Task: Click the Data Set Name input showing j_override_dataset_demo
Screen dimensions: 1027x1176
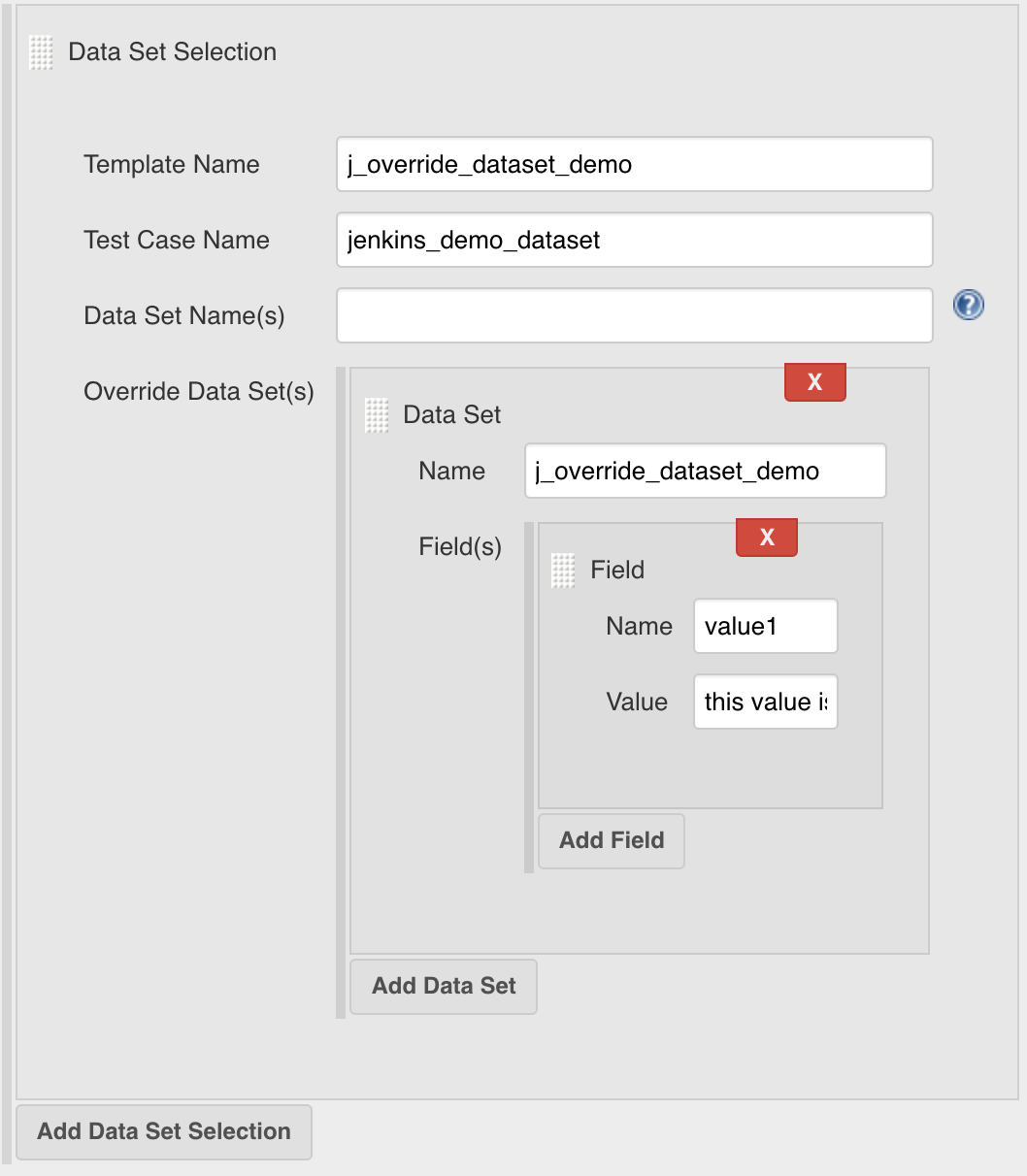Action: pos(705,471)
